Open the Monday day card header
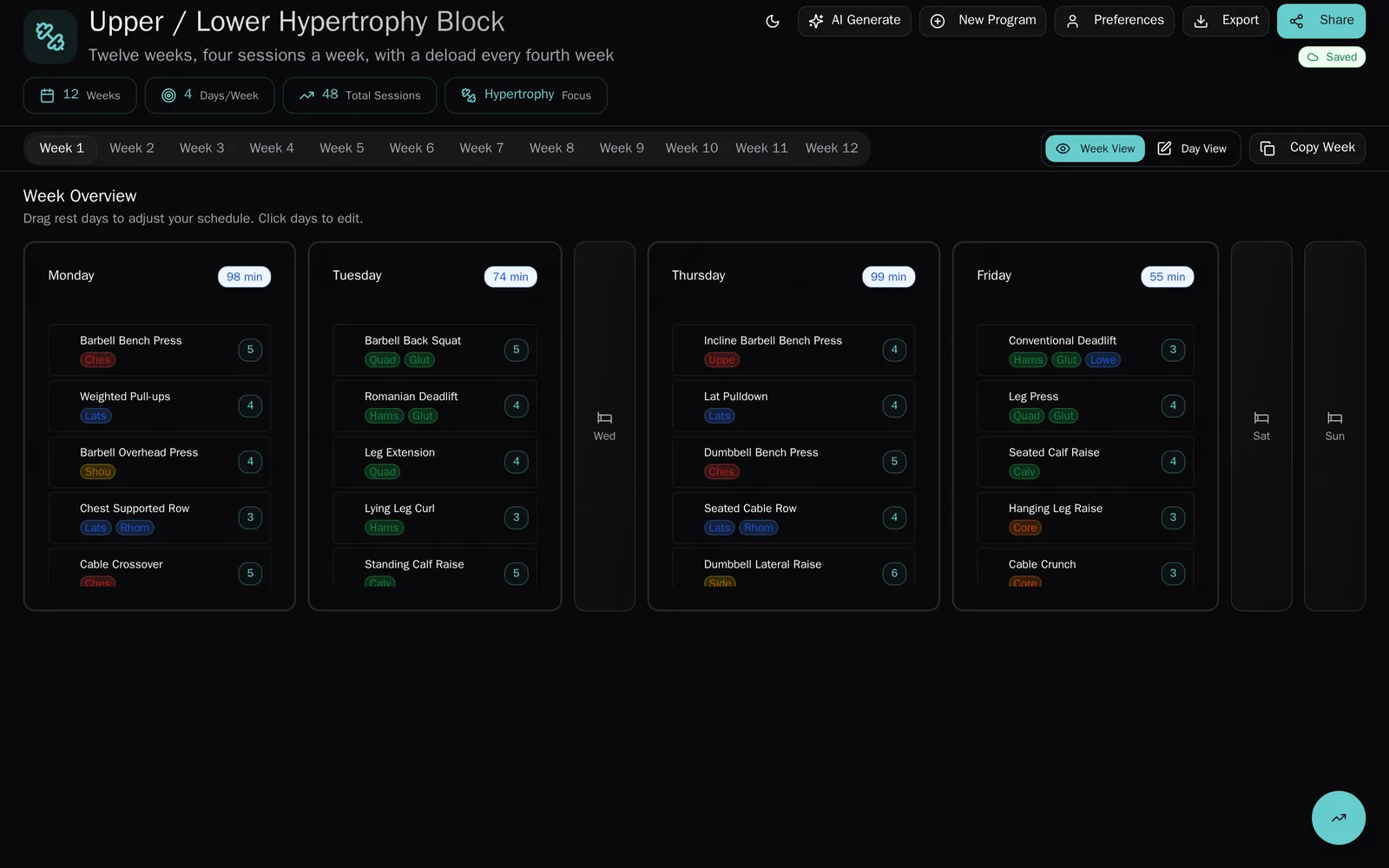The width and height of the screenshot is (1389, 868). 160,276
